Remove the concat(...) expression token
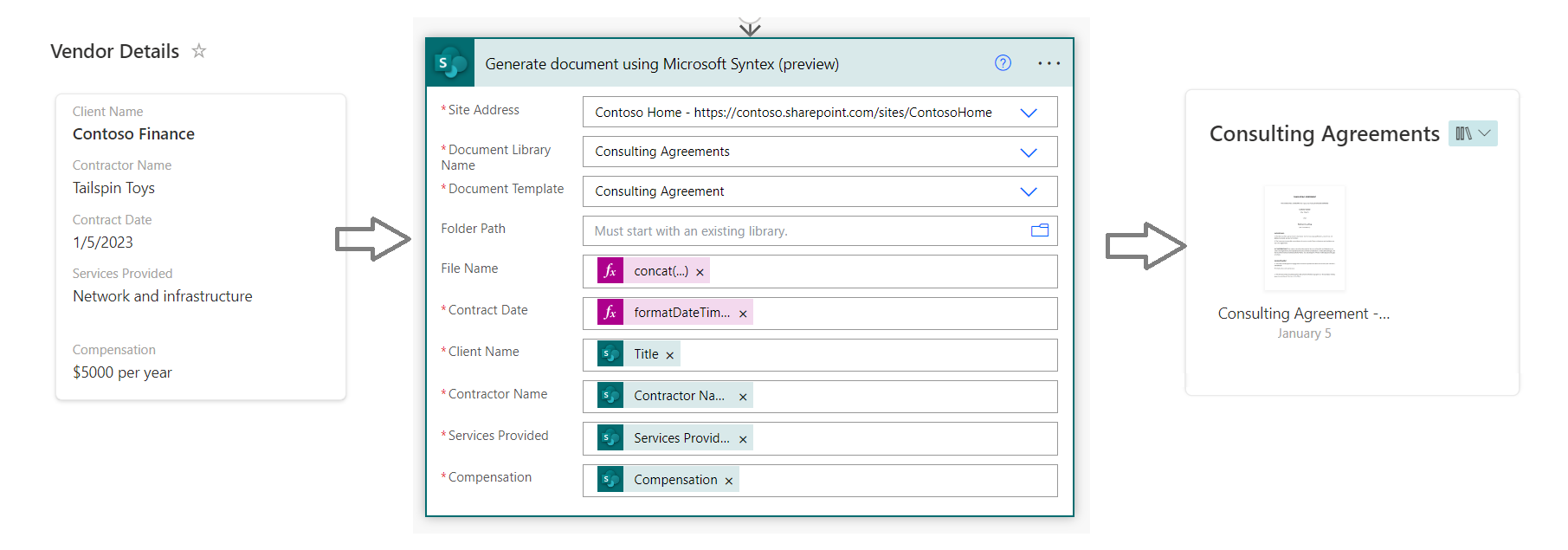Image resolution: width=1568 pixels, height=550 pixels. [700, 272]
